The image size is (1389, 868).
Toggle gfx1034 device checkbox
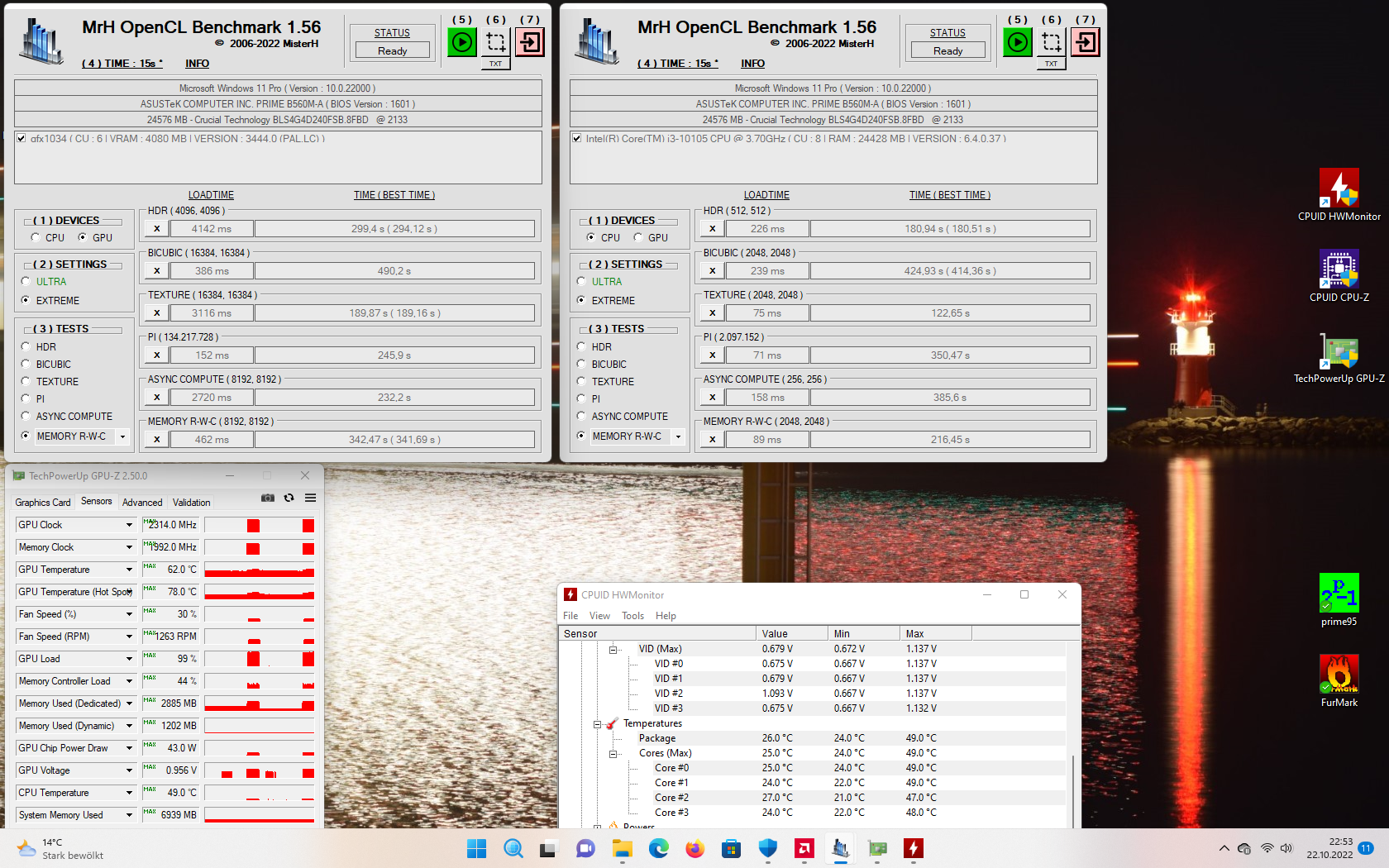(21, 138)
